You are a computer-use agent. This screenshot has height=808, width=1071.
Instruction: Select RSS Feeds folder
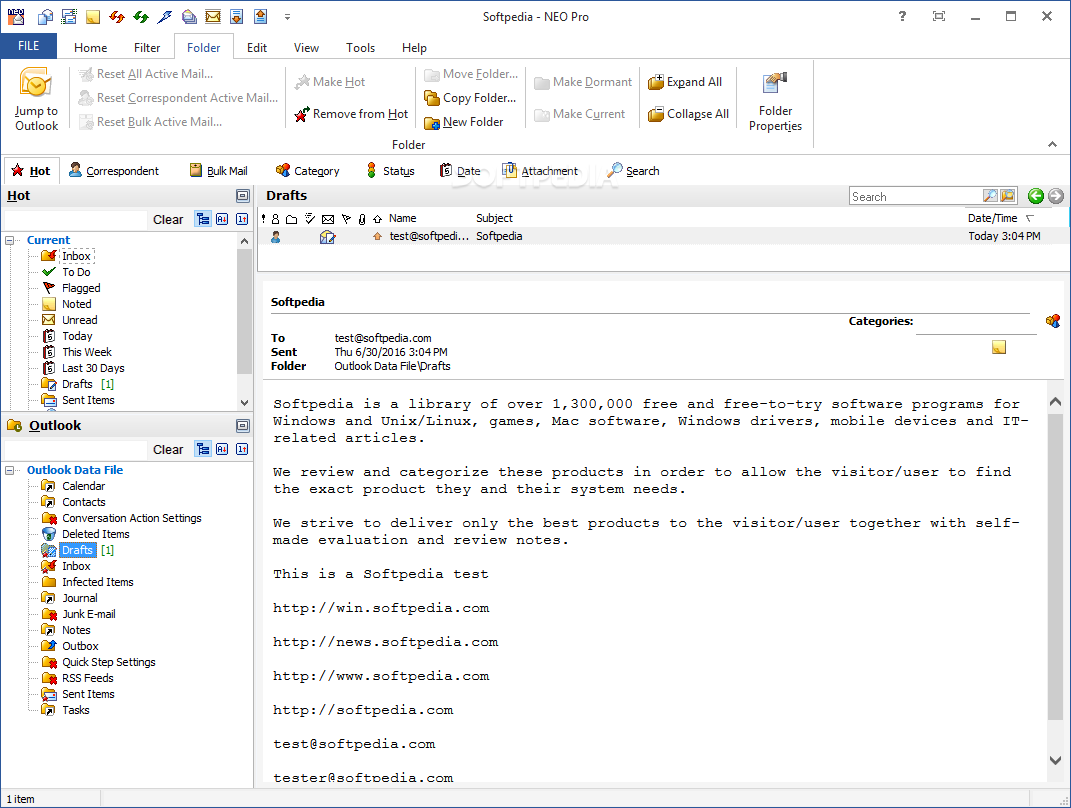click(87, 678)
